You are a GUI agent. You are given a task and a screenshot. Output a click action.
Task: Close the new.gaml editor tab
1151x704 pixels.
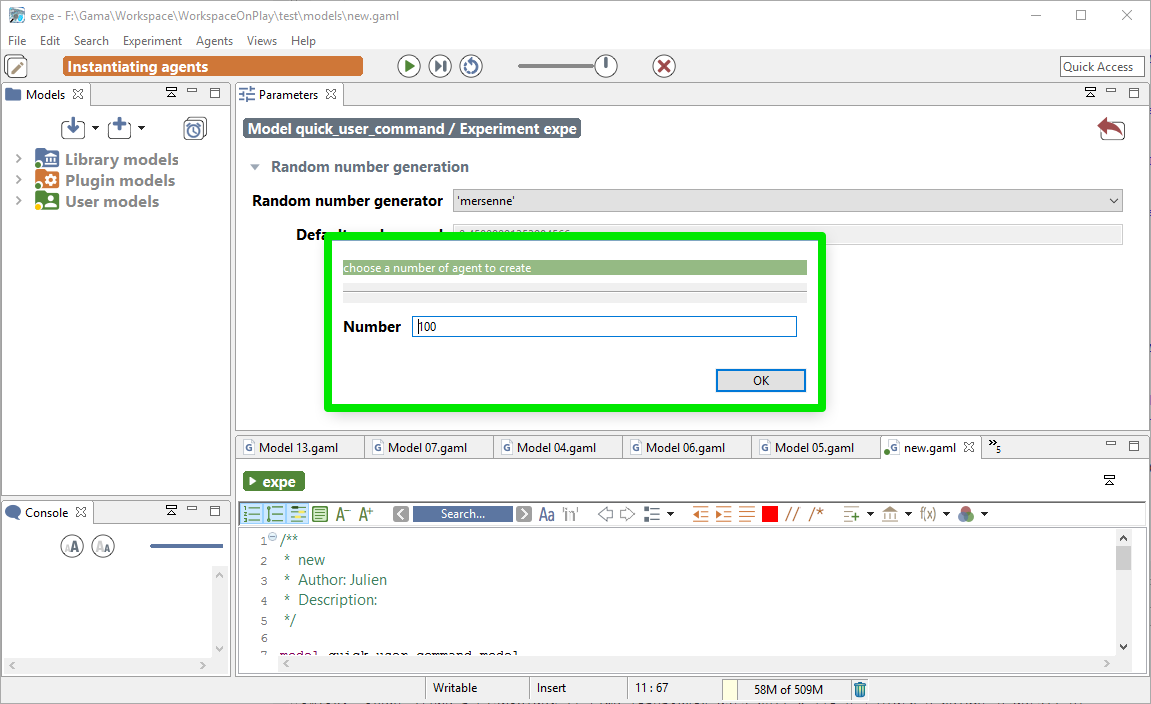tap(969, 447)
